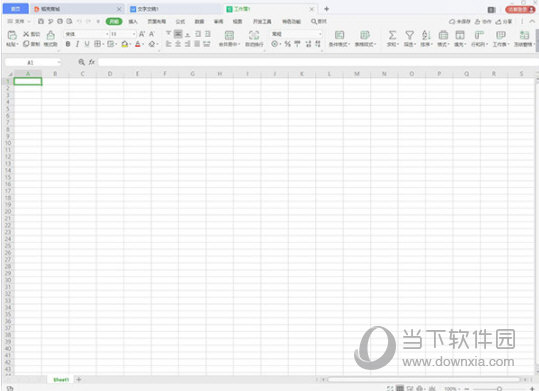Click the Copy icon below Cut
Viewport: 539px width, 391px height.
[26, 44]
